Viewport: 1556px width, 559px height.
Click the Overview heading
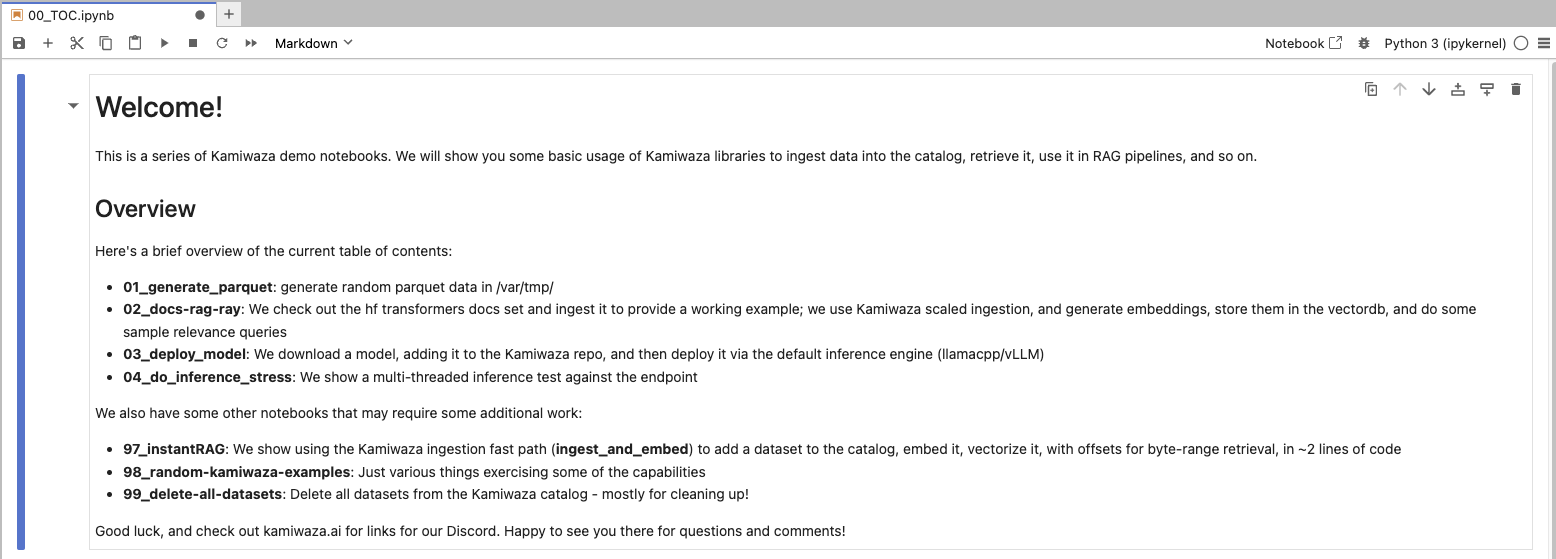click(145, 209)
